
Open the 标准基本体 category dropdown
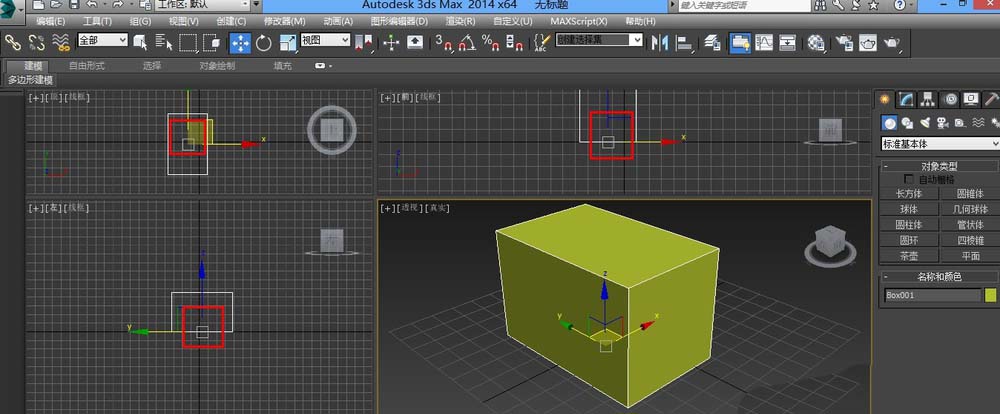point(940,144)
